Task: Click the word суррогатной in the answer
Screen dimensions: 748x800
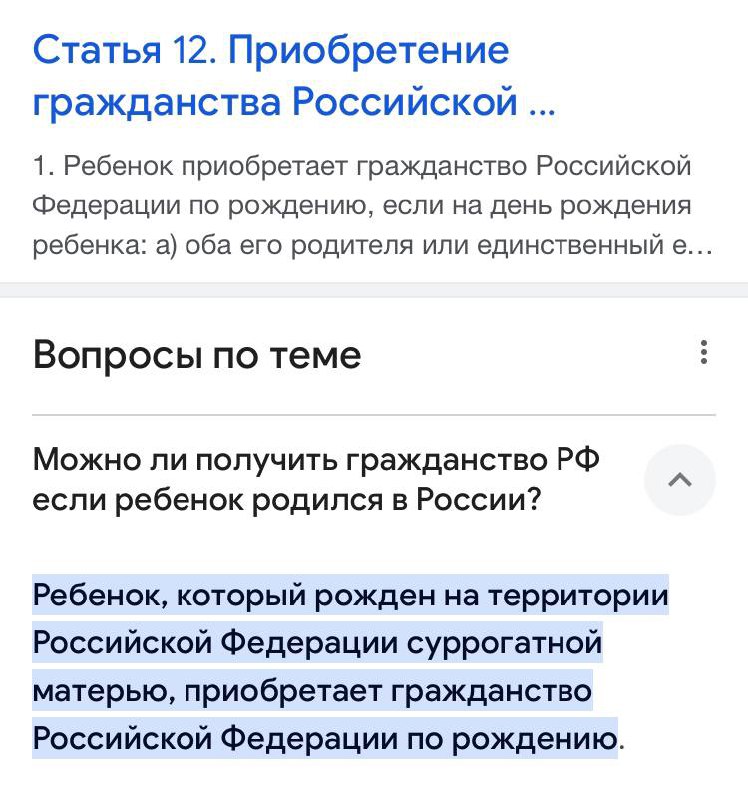Action: pos(504,643)
